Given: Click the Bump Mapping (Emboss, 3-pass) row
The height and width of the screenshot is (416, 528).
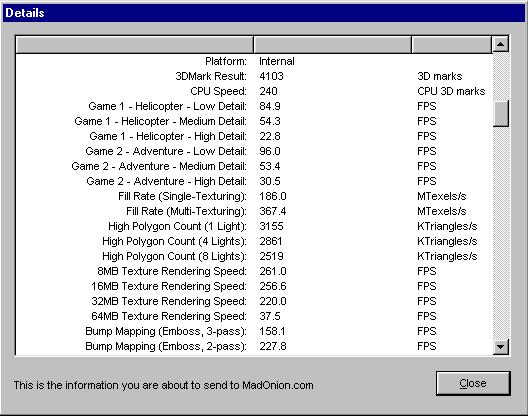Looking at the screenshot, I should pos(254,331).
